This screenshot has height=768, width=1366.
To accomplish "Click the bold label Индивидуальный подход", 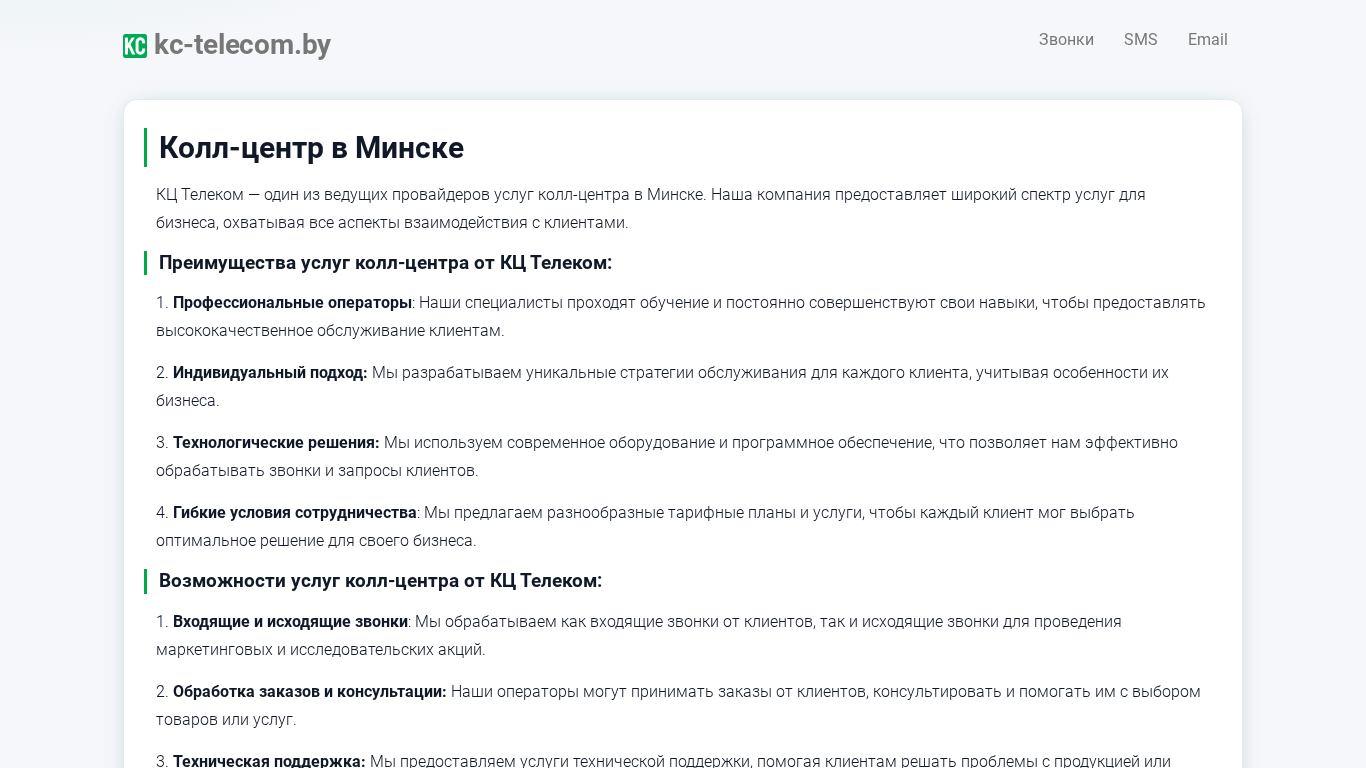I will pos(270,373).
